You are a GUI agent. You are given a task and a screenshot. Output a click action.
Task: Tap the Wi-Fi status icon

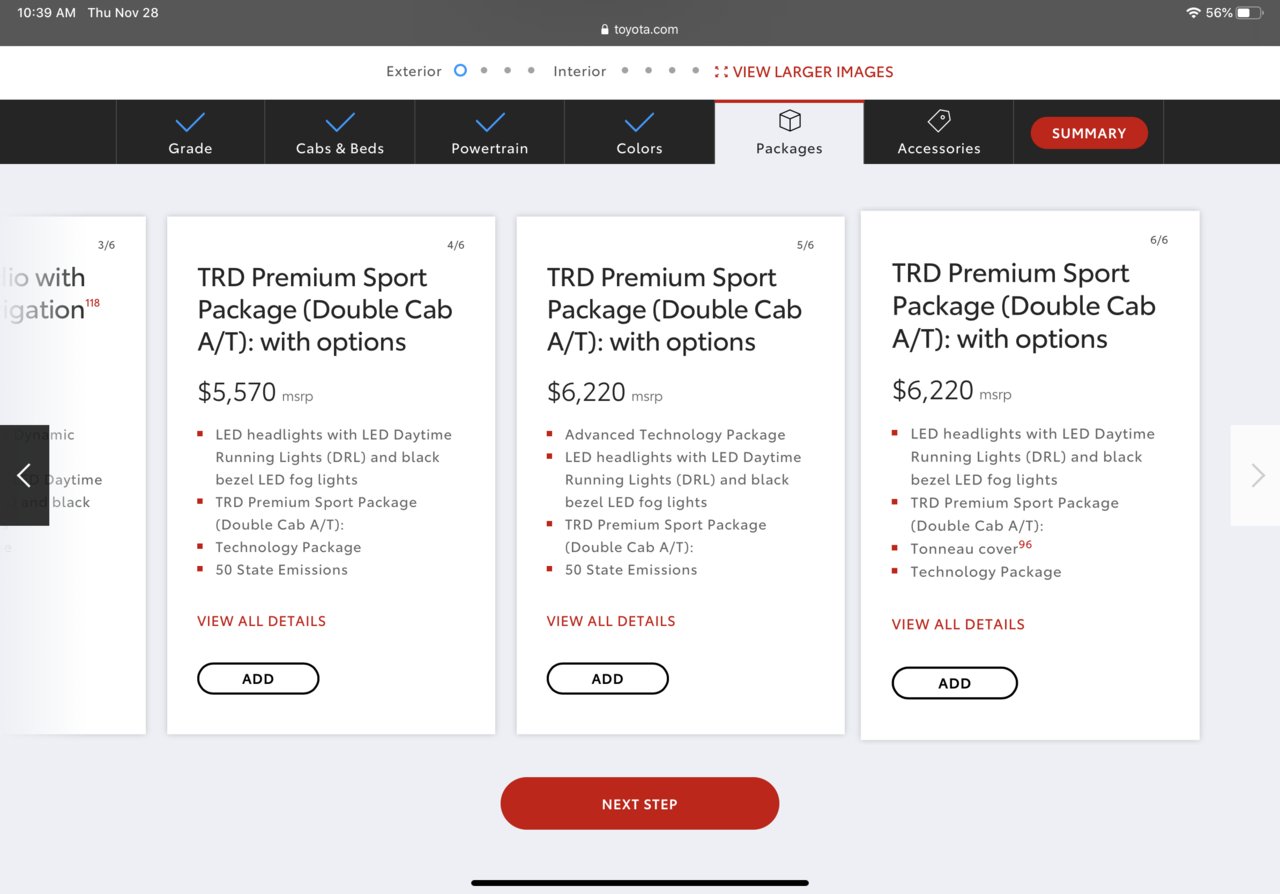[1193, 13]
